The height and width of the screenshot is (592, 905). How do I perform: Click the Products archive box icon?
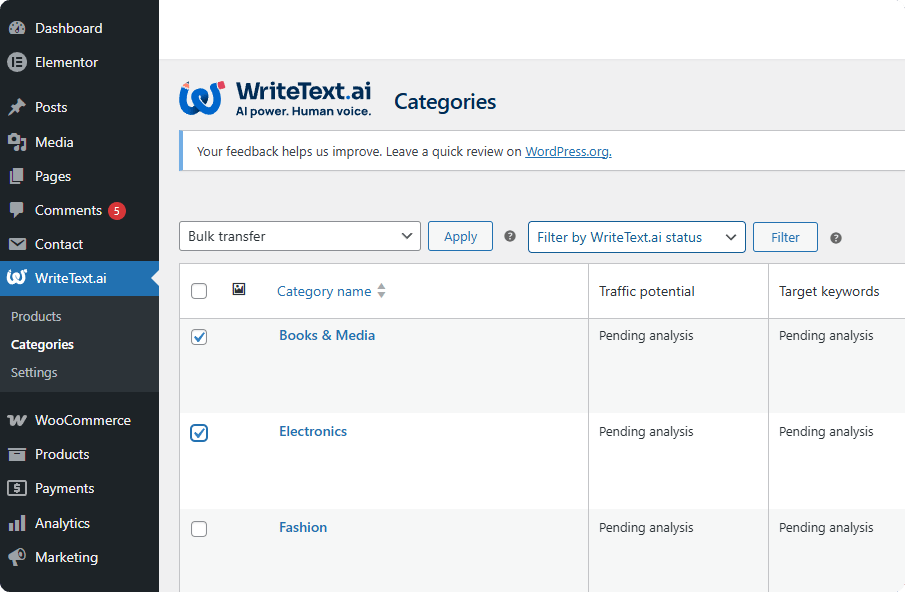[x=17, y=455]
